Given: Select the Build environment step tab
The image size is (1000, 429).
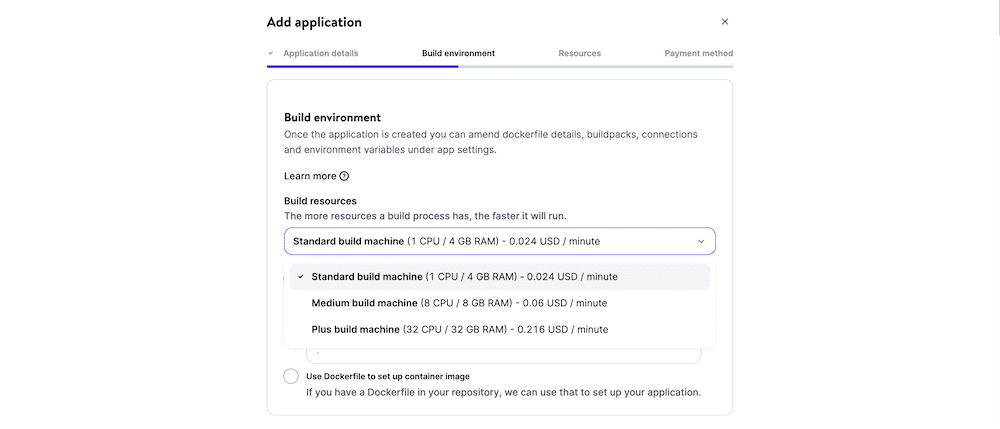Looking at the screenshot, I should click(458, 53).
